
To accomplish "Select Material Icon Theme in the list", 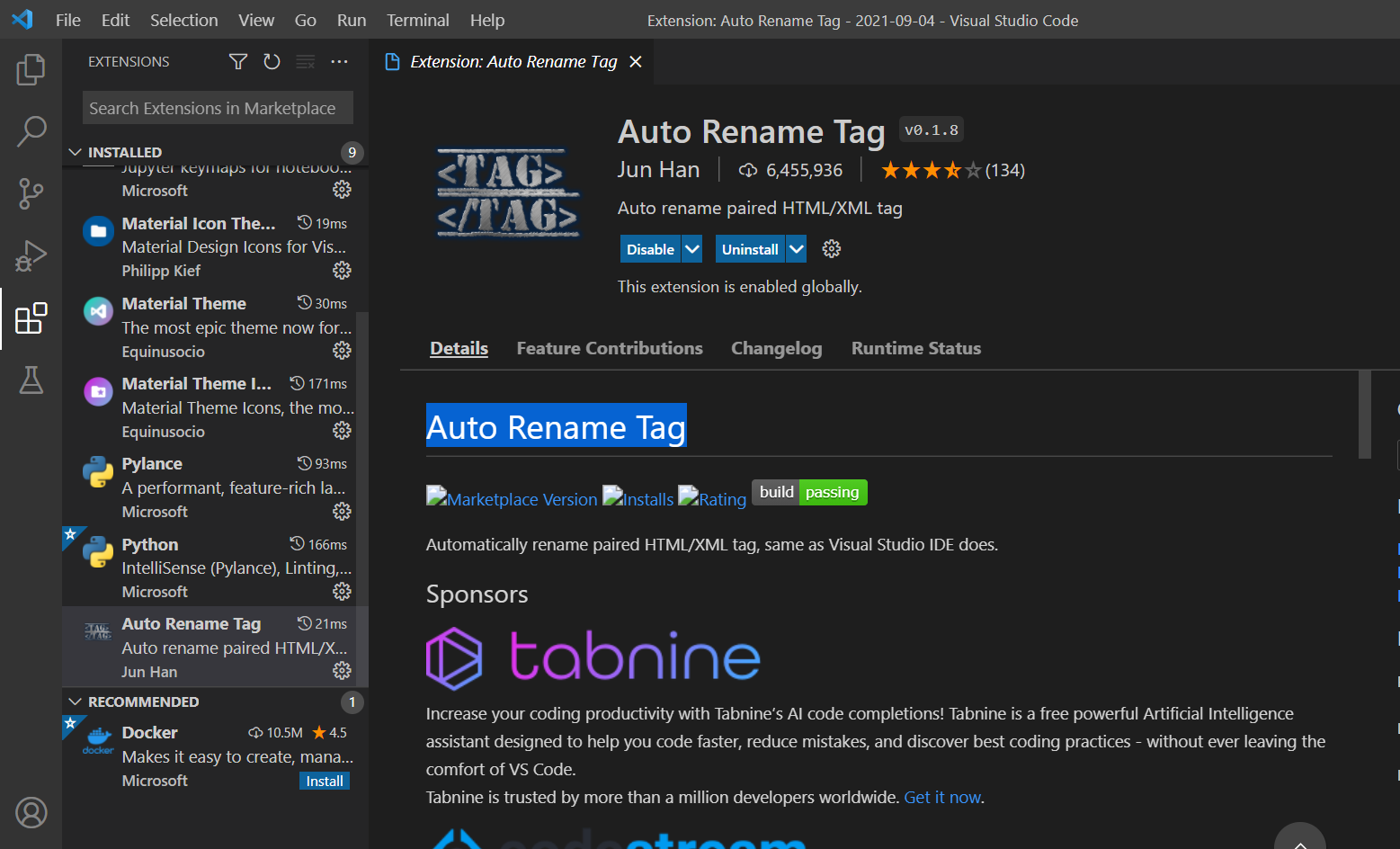I will 215,246.
